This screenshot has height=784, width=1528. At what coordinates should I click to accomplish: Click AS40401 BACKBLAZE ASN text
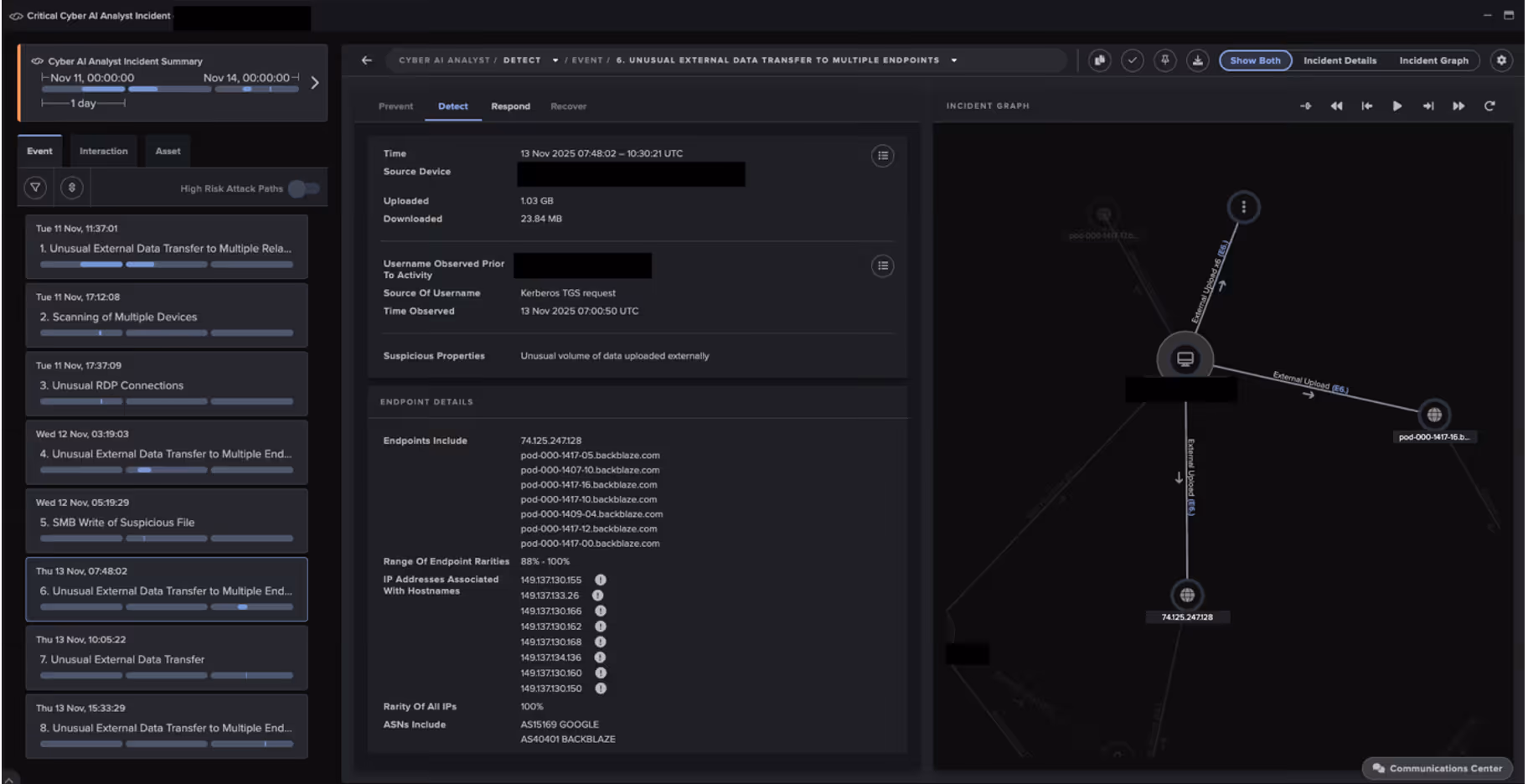567,740
